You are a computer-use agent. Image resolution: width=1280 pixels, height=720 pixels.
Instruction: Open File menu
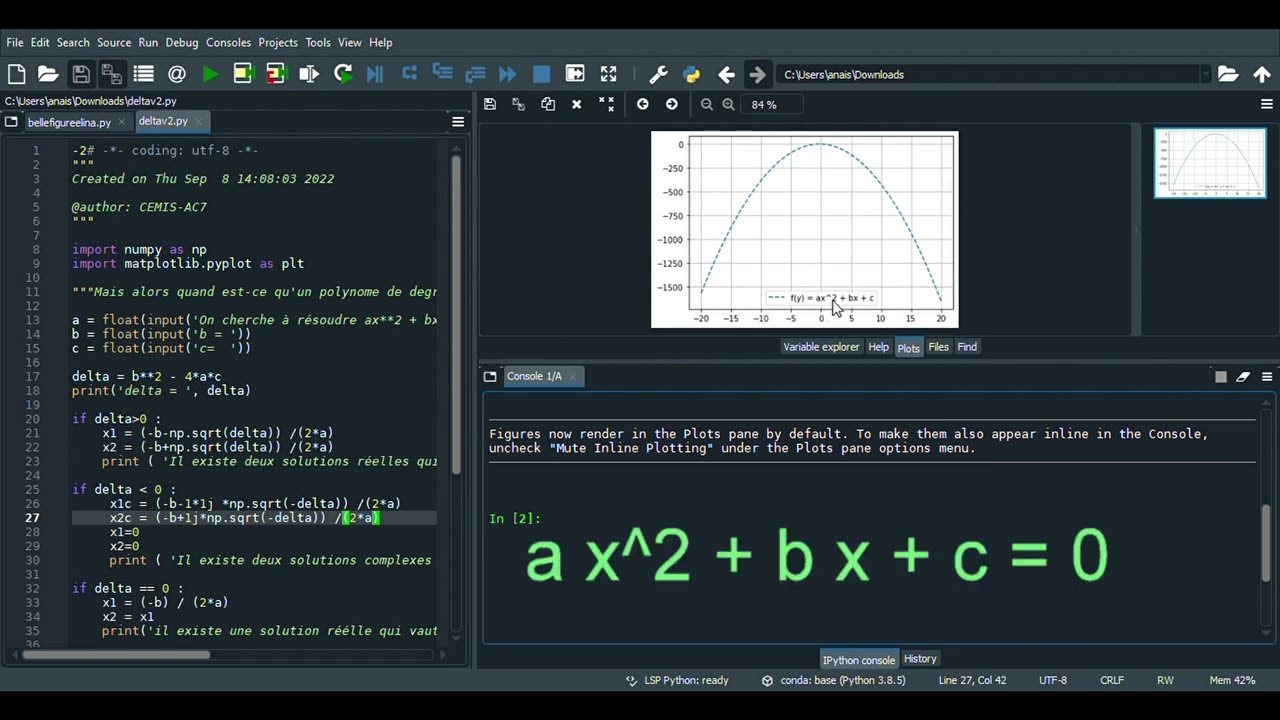[x=15, y=42]
